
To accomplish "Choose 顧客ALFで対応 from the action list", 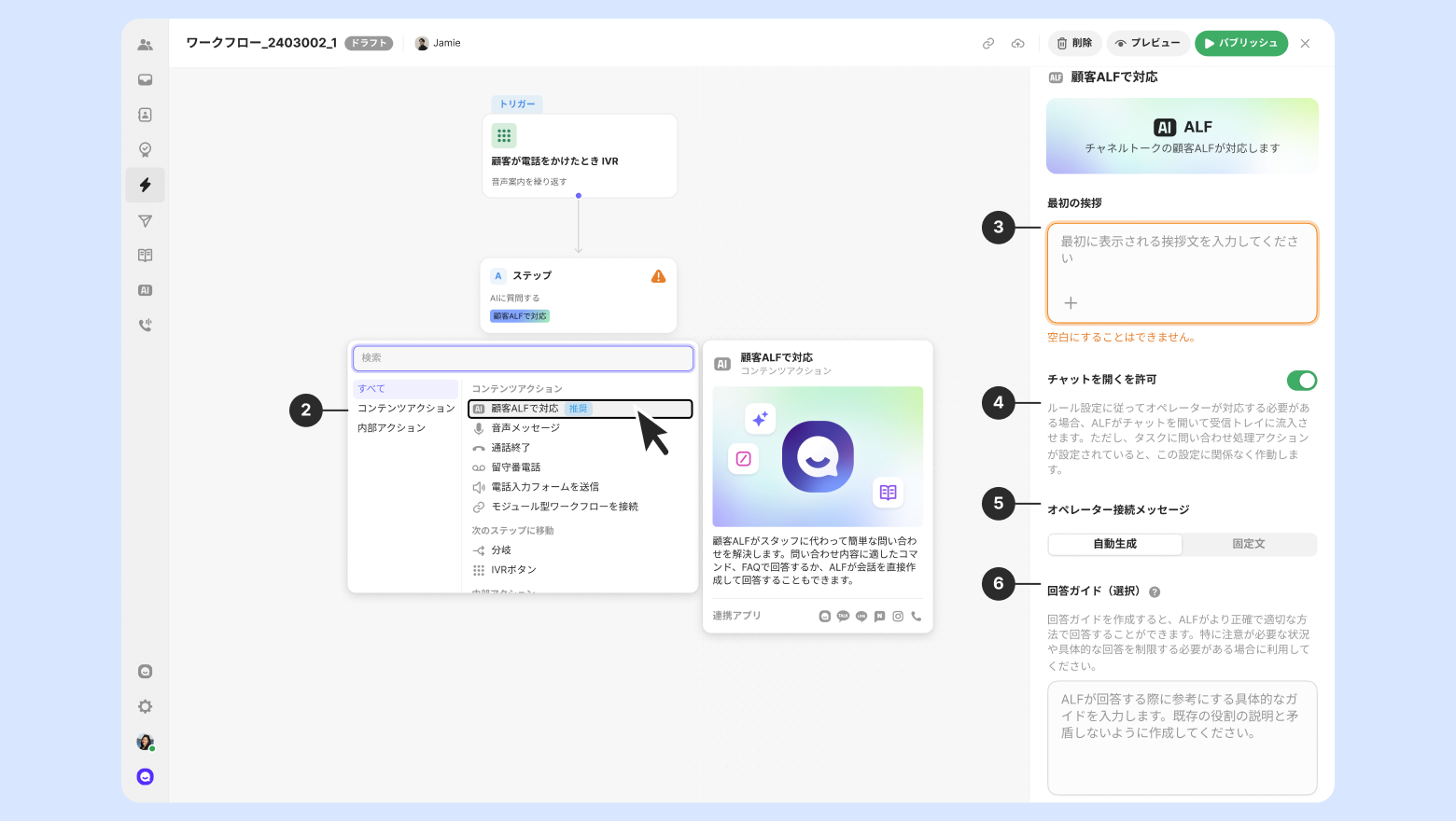I will point(580,409).
